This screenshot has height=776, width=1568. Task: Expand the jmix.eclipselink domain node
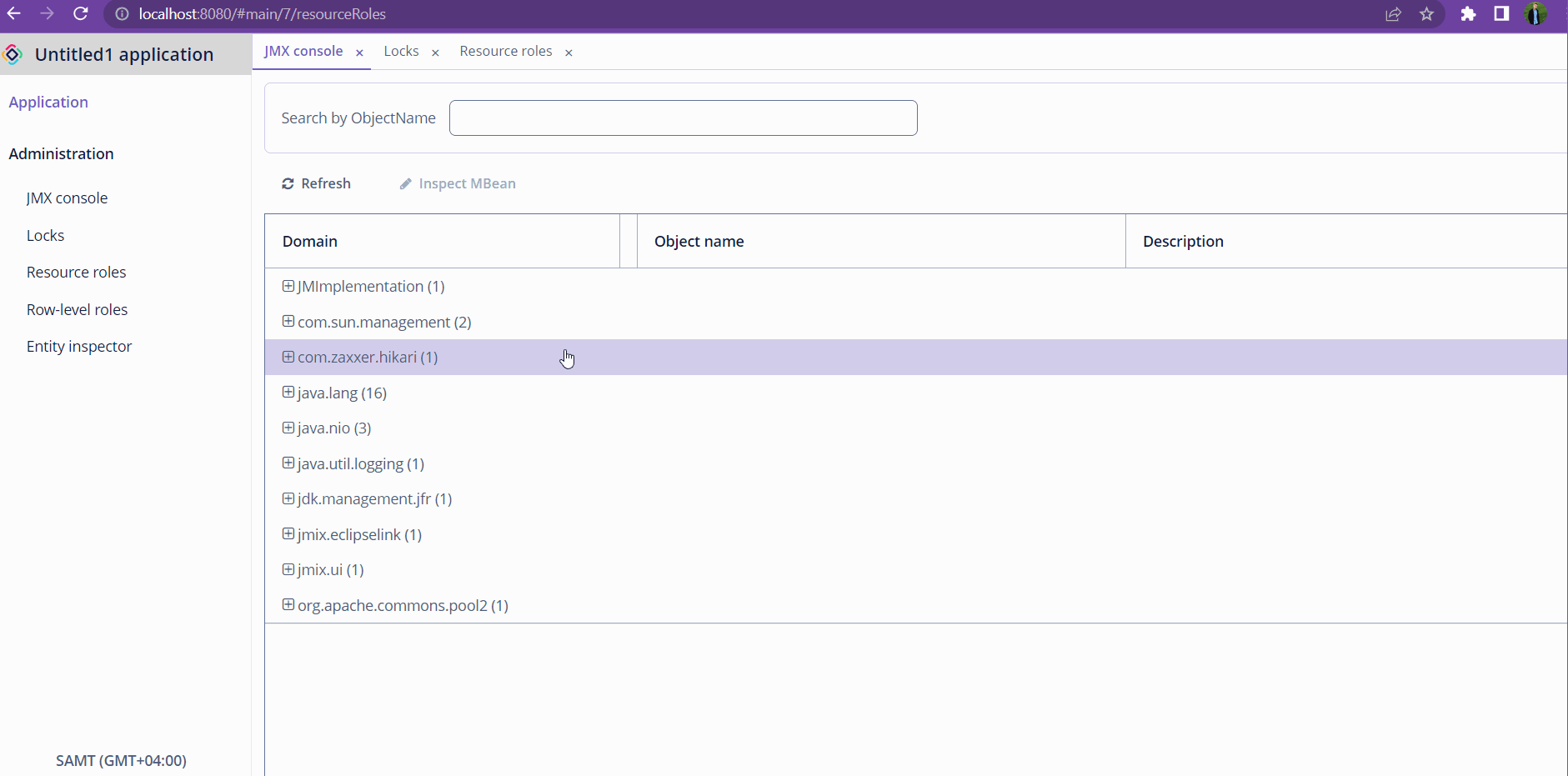click(x=288, y=533)
